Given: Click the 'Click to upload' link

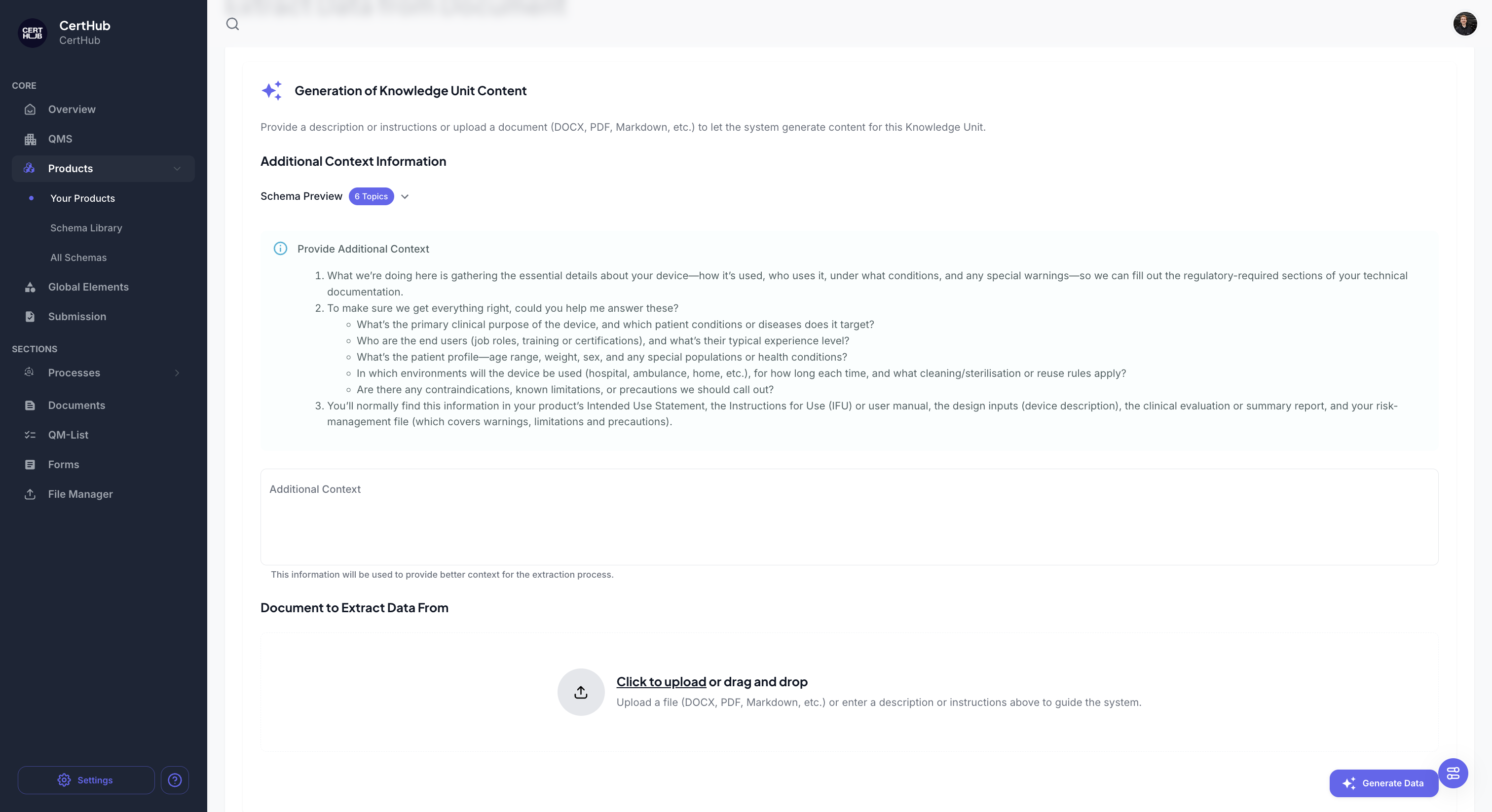Looking at the screenshot, I should 661,682.
